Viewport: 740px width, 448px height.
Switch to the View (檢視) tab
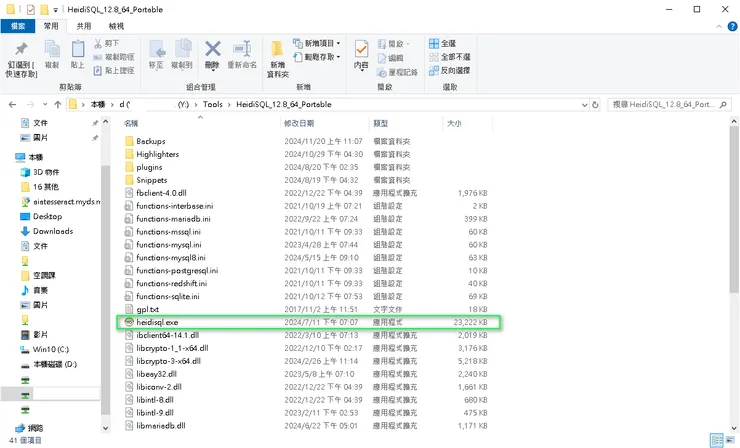[116, 26]
